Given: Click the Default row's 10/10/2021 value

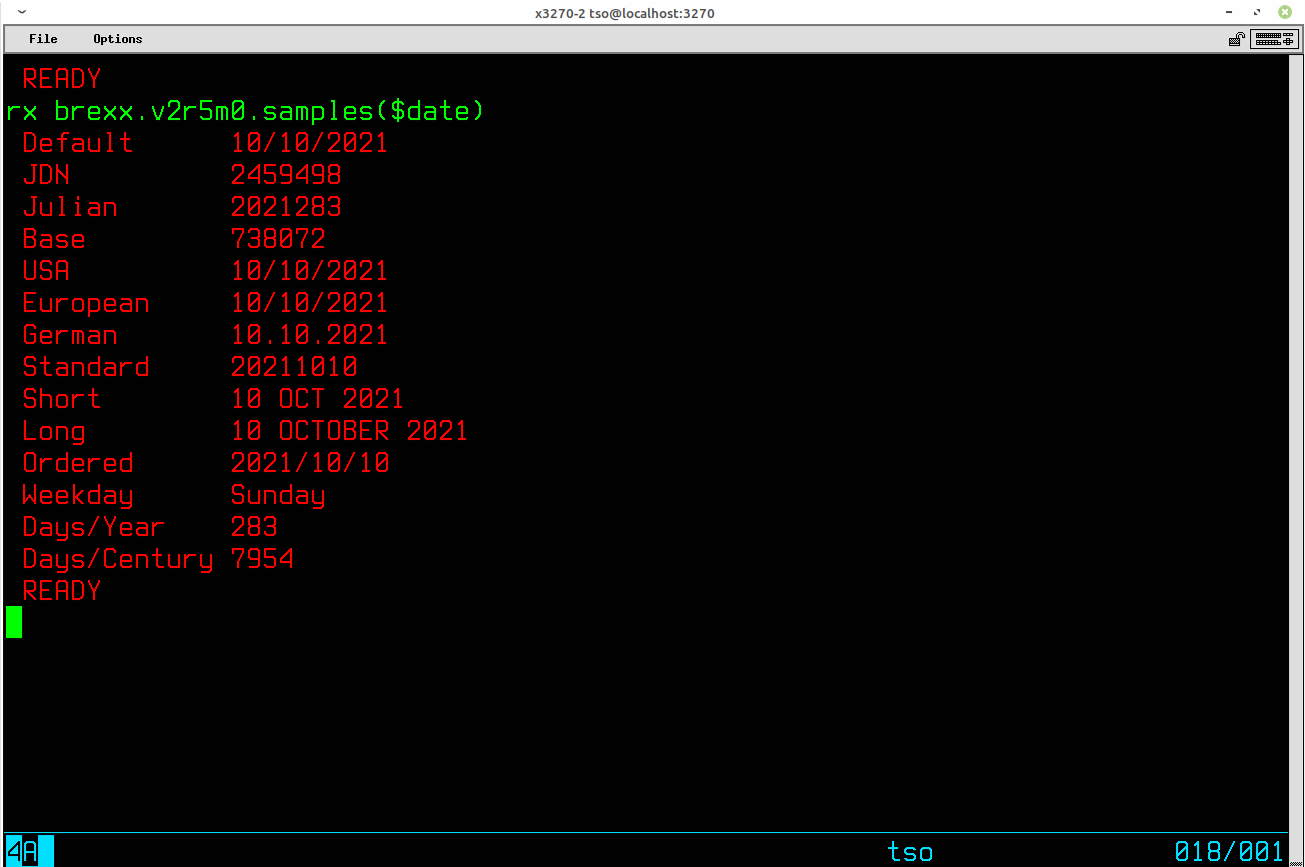Looking at the screenshot, I should 309,142.
